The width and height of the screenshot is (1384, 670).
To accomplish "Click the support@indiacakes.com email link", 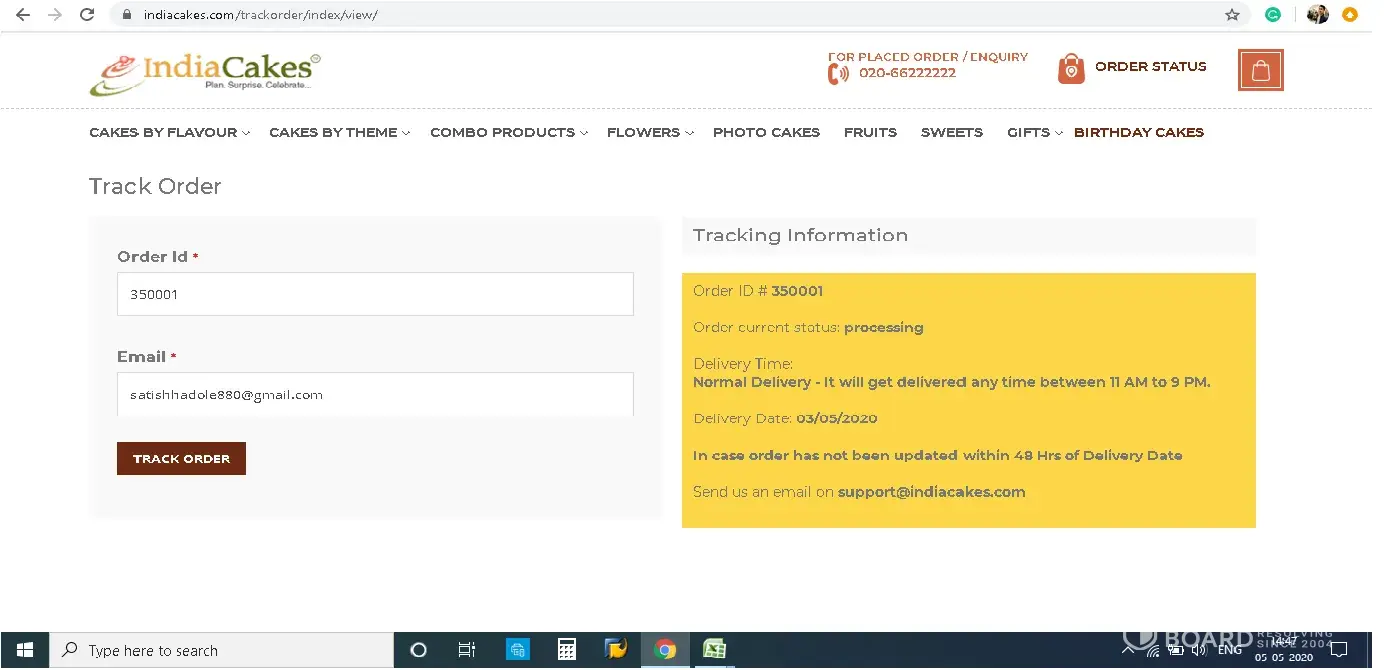I will [x=931, y=492].
